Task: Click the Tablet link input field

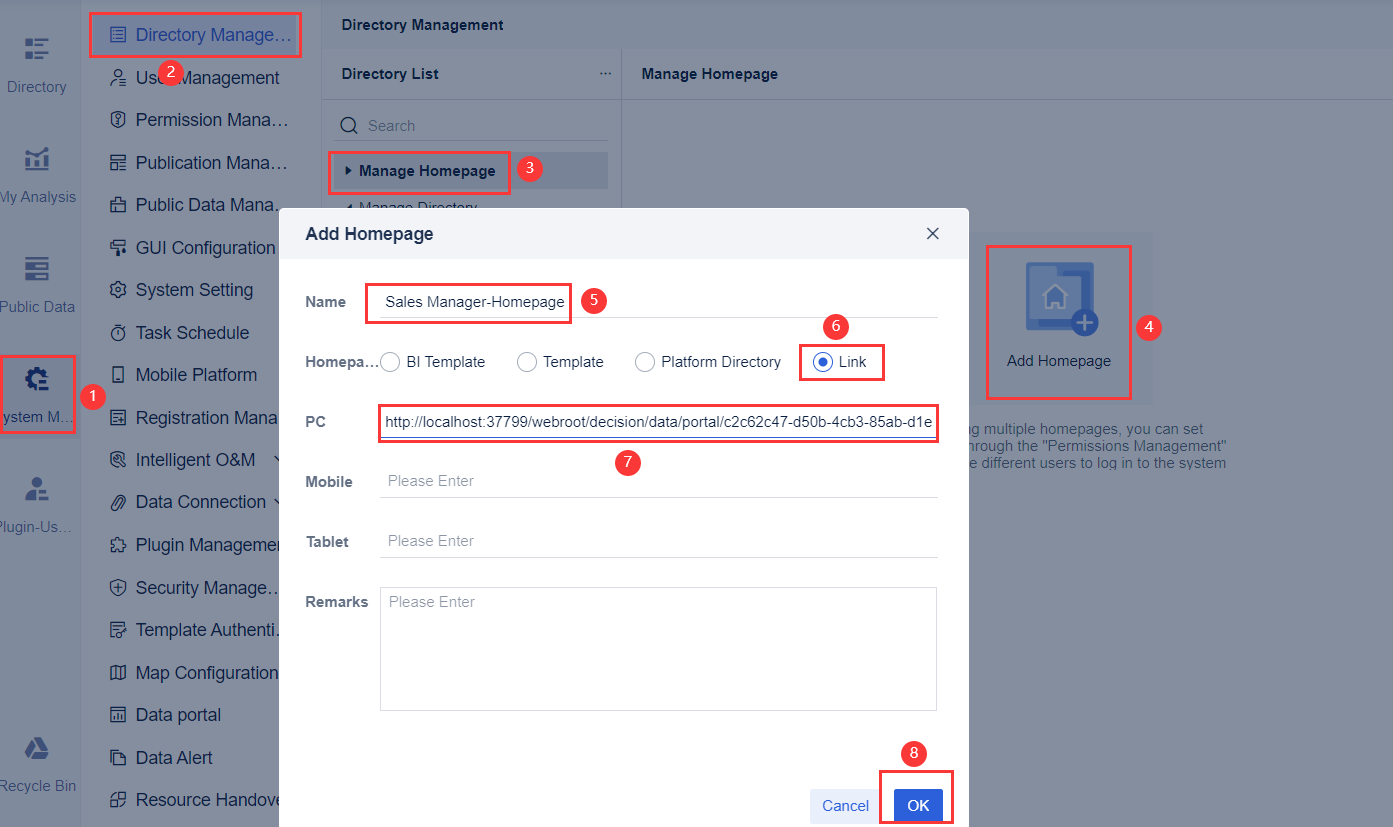Action: 659,541
